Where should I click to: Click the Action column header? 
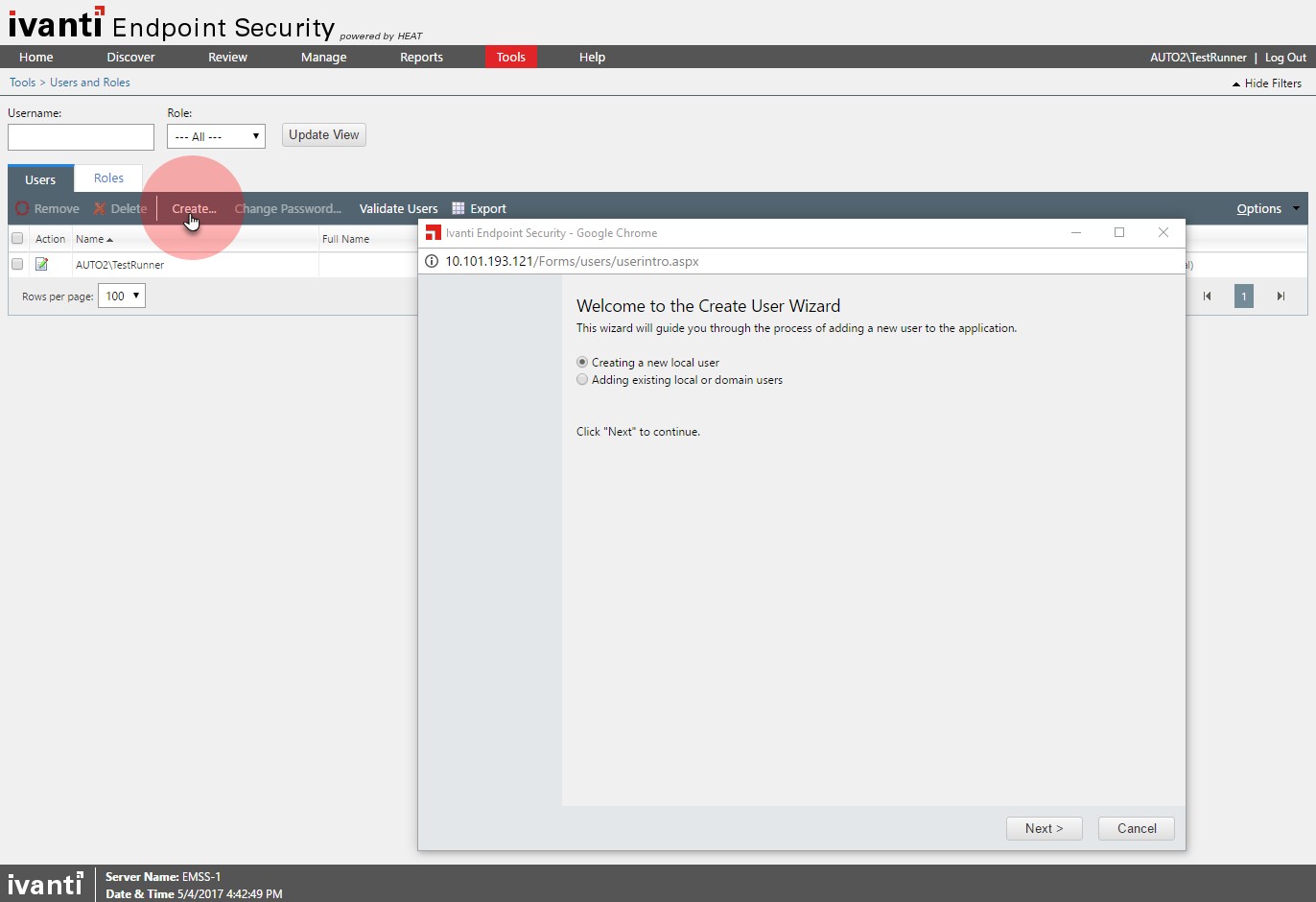tap(50, 239)
